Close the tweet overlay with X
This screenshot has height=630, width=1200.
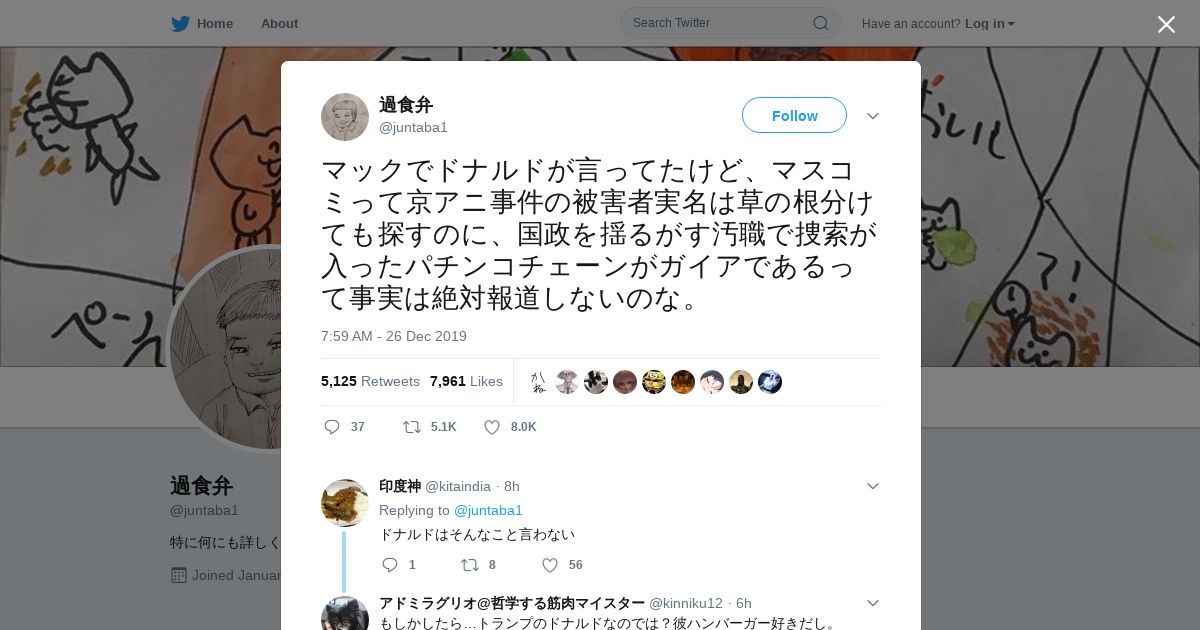pos(1166,24)
